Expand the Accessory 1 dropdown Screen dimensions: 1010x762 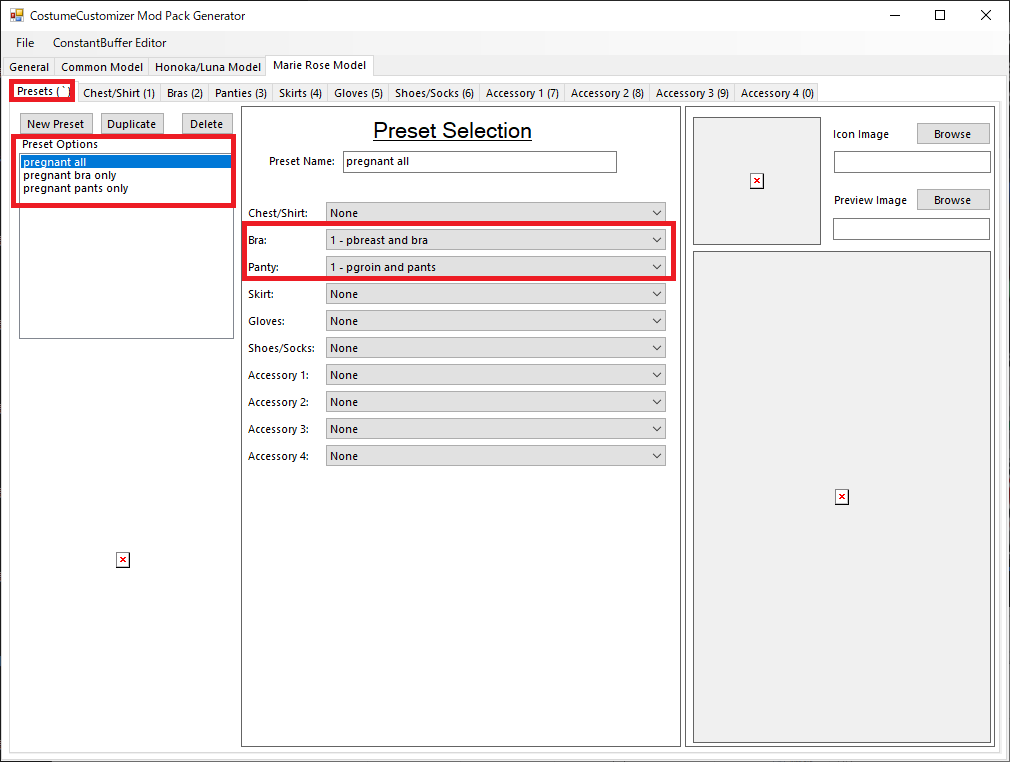click(x=495, y=375)
